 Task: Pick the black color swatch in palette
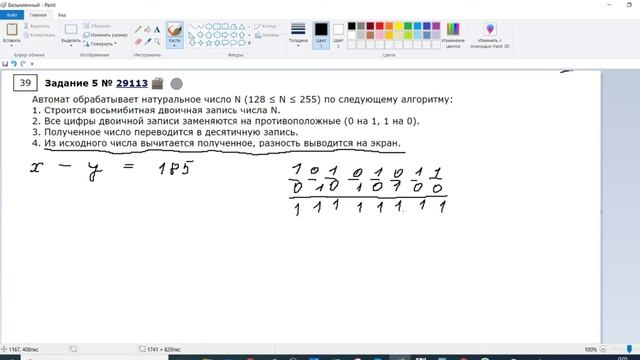(x=351, y=26)
